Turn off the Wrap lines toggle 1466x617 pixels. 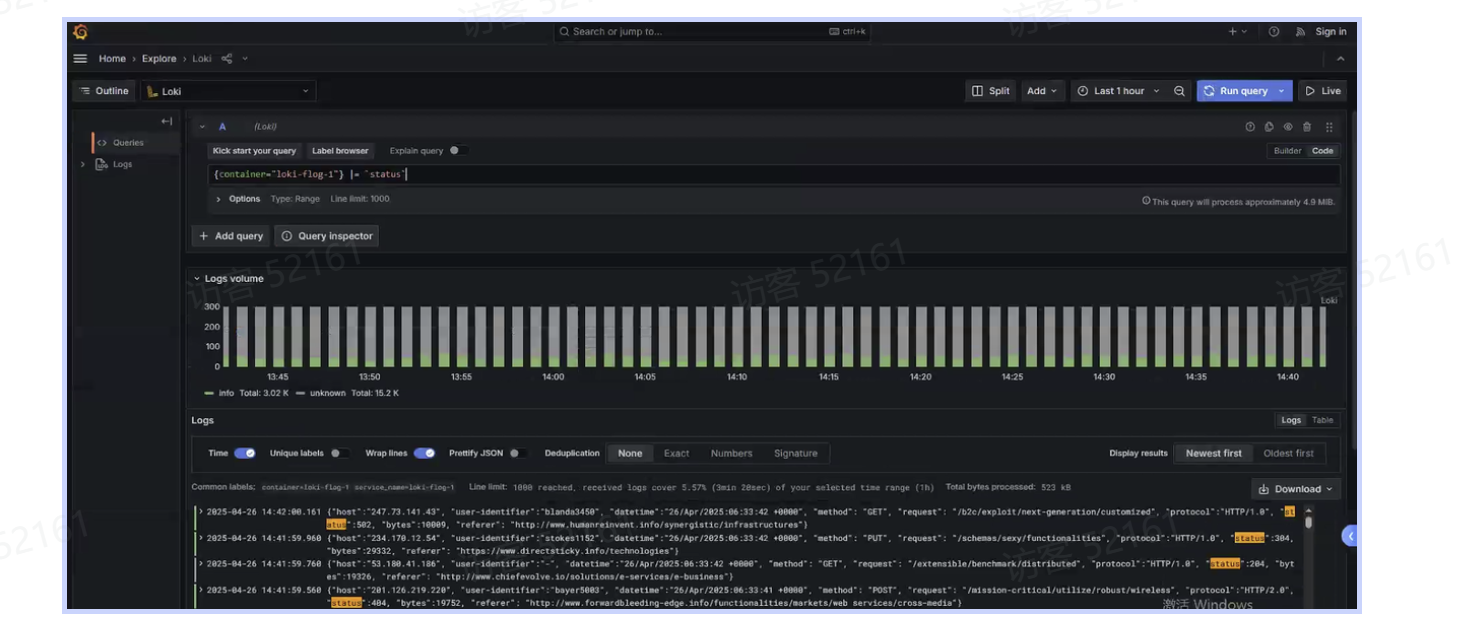click(x=424, y=453)
